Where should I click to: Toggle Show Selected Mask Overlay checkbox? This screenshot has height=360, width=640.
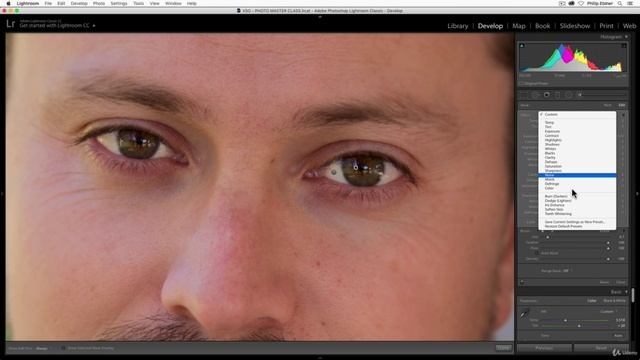point(63,348)
